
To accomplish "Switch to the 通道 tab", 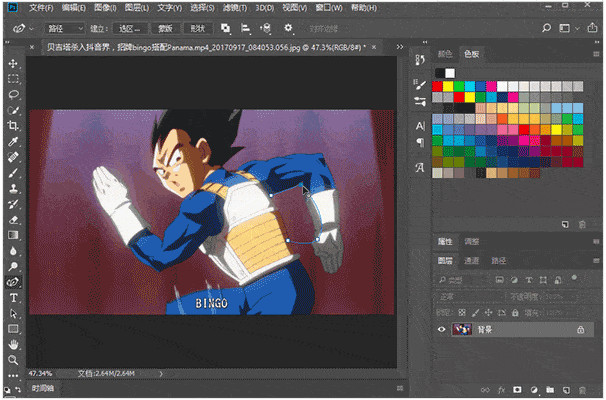I will click(x=470, y=260).
